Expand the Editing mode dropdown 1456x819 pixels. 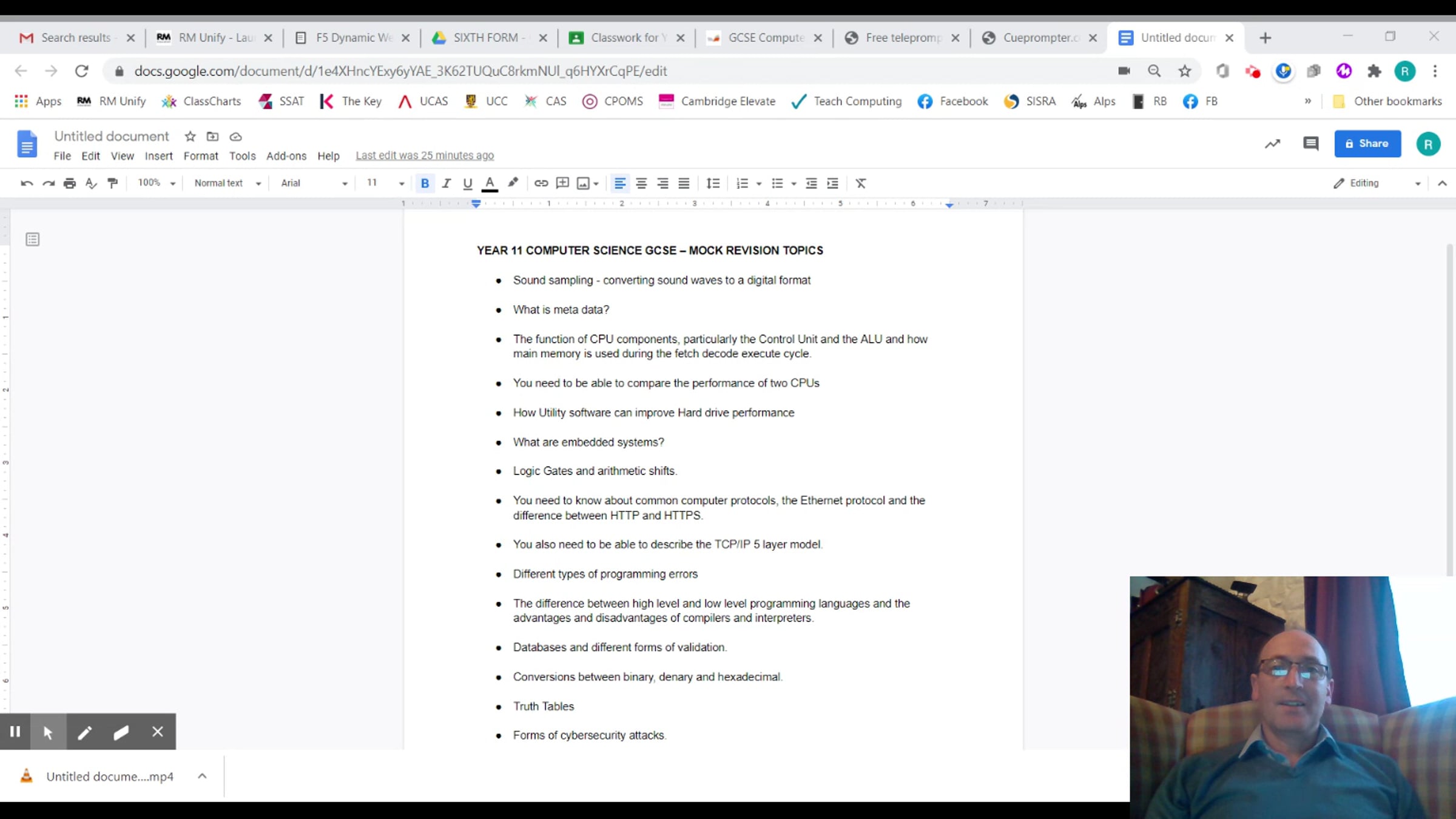[x=1377, y=183]
